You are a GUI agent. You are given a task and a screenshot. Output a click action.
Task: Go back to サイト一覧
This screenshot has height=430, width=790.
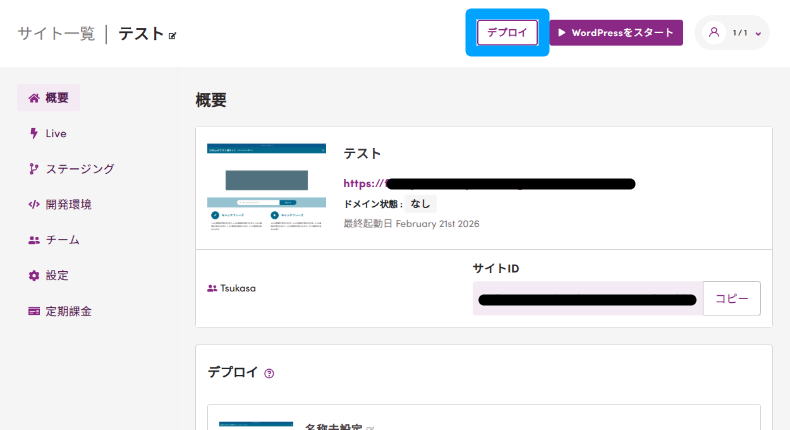tap(56, 34)
